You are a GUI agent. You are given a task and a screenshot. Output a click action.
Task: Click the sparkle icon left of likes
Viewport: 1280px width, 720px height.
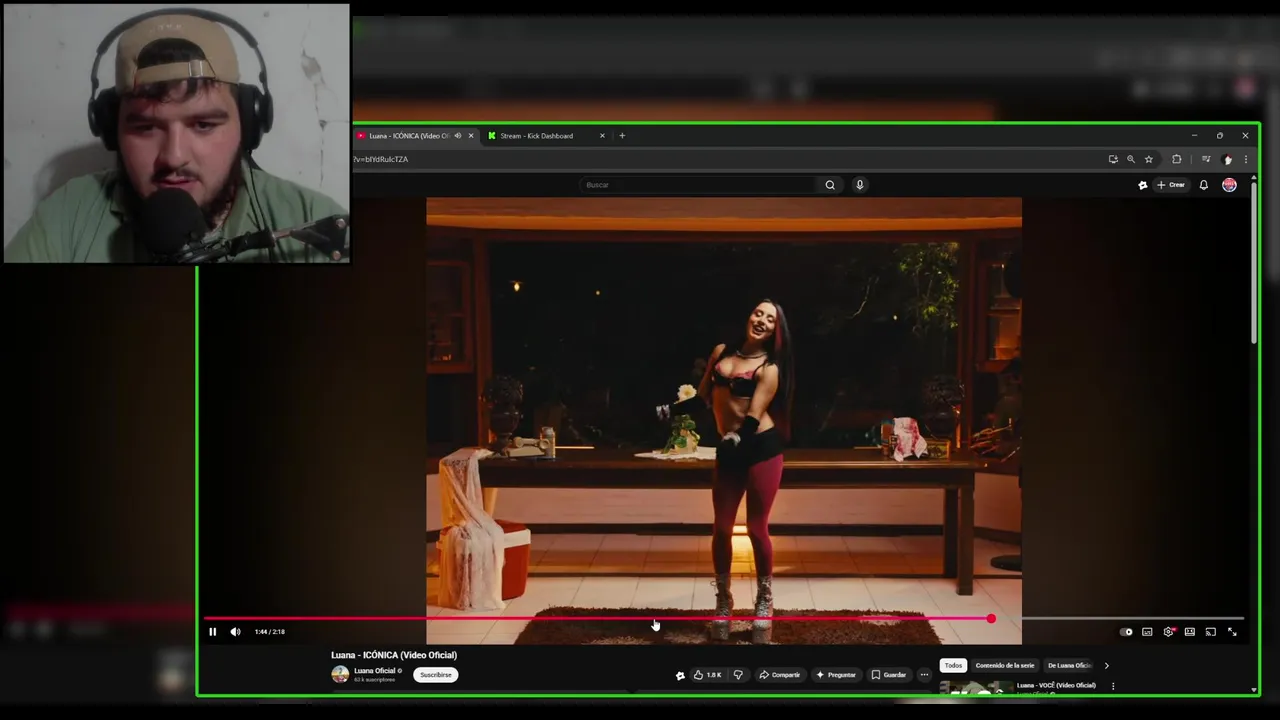(680, 675)
